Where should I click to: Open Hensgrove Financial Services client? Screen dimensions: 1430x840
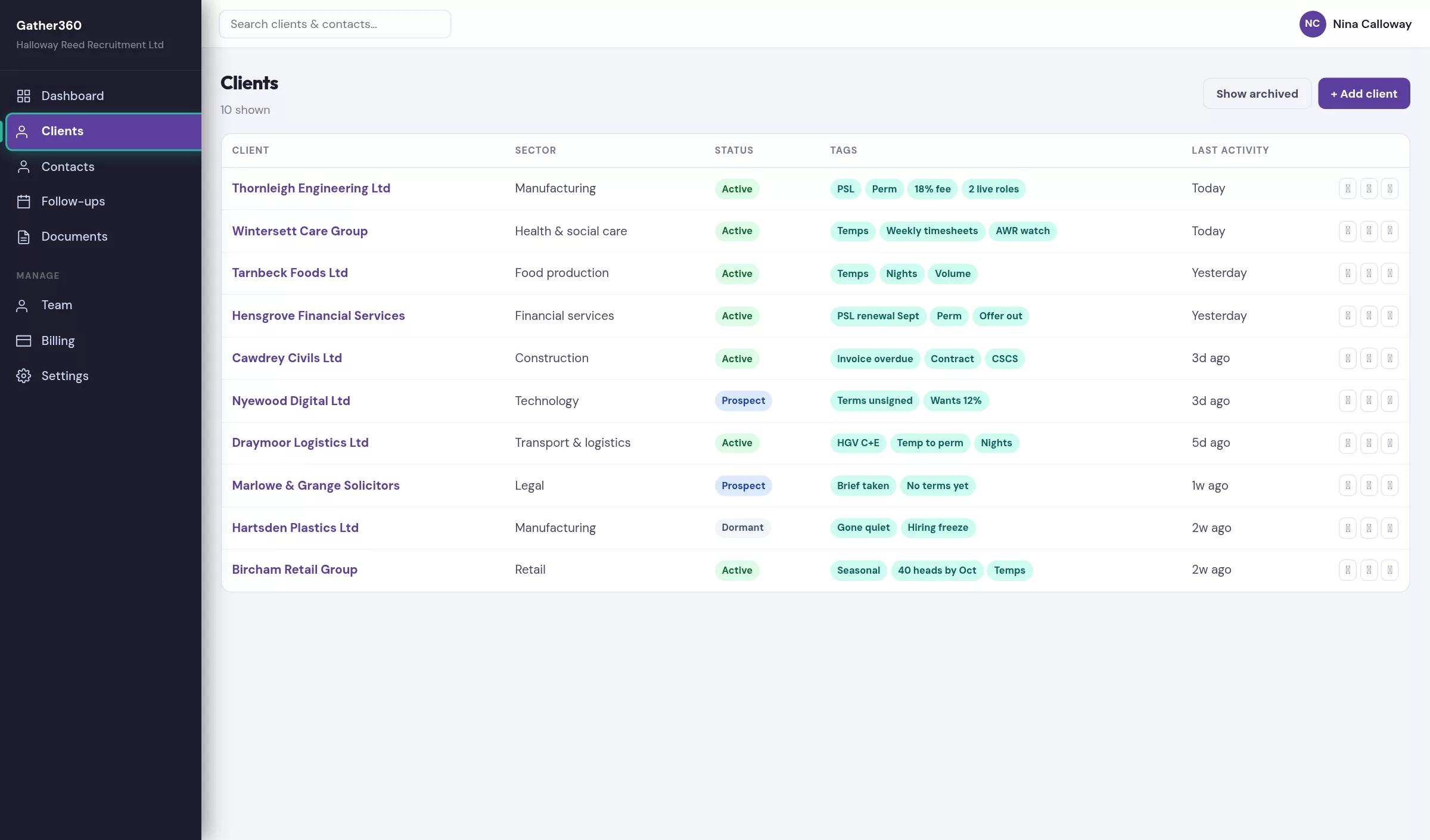click(x=318, y=316)
